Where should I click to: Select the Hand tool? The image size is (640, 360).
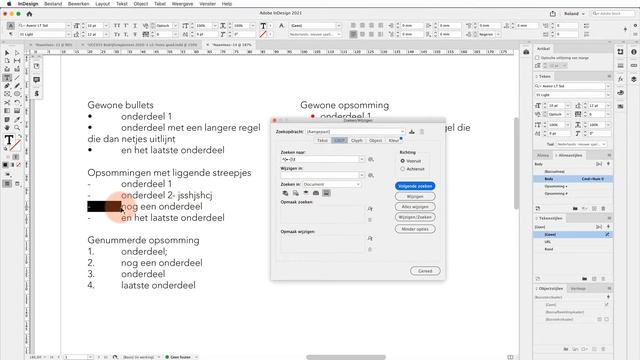click(7, 128)
